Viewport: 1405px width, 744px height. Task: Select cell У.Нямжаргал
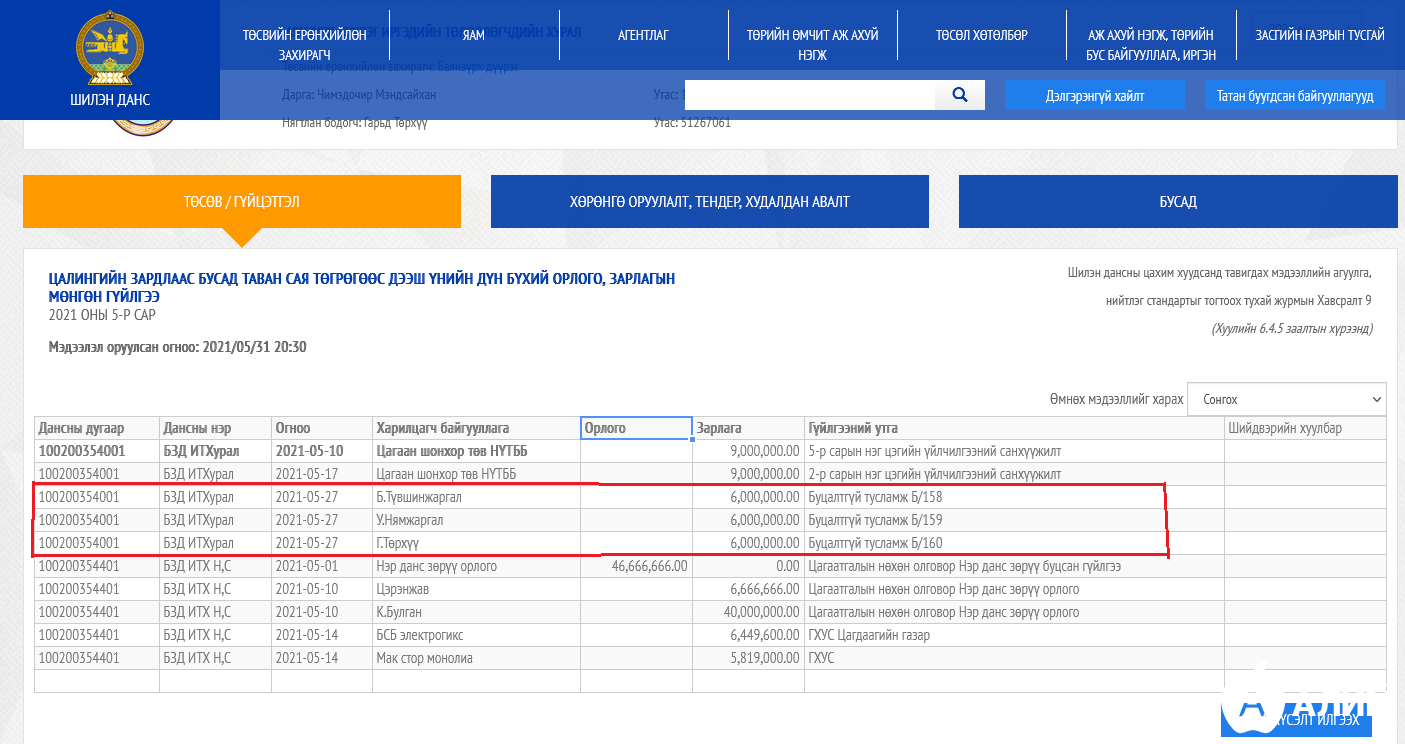click(x=476, y=520)
